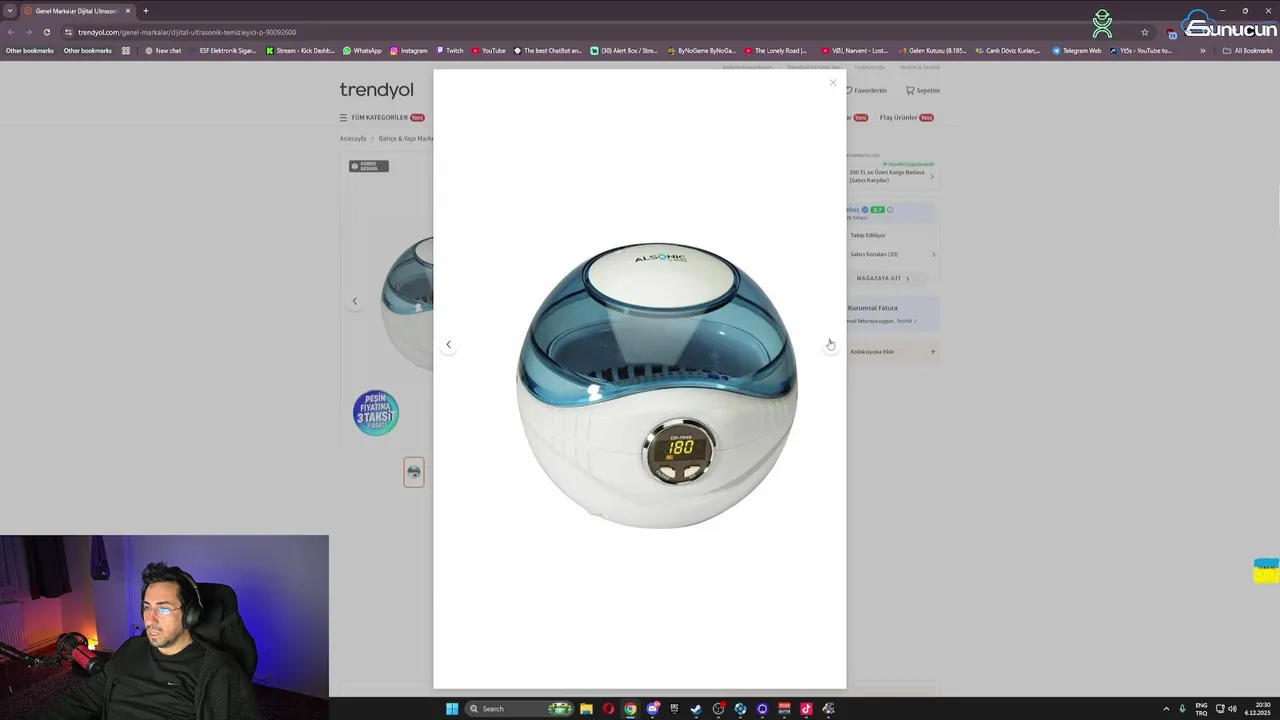Open WhatsApp bookmark
The image size is (1280, 720).
362,51
